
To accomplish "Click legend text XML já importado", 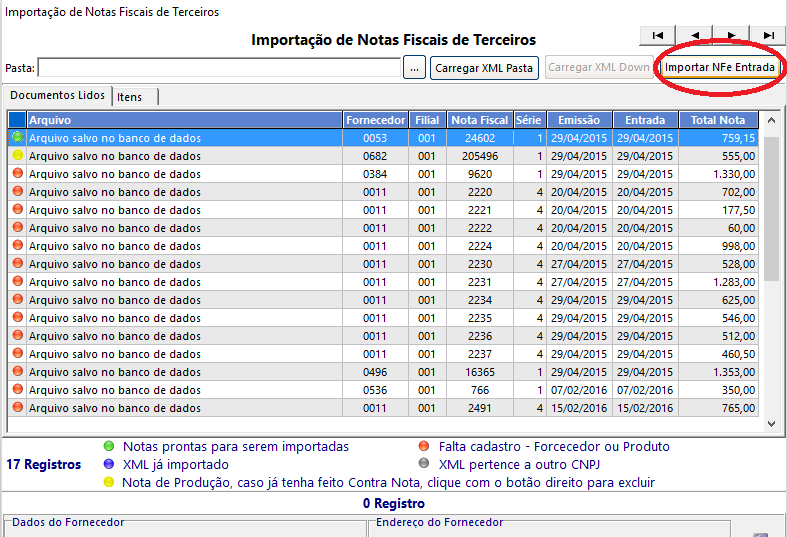I will 176,465.
